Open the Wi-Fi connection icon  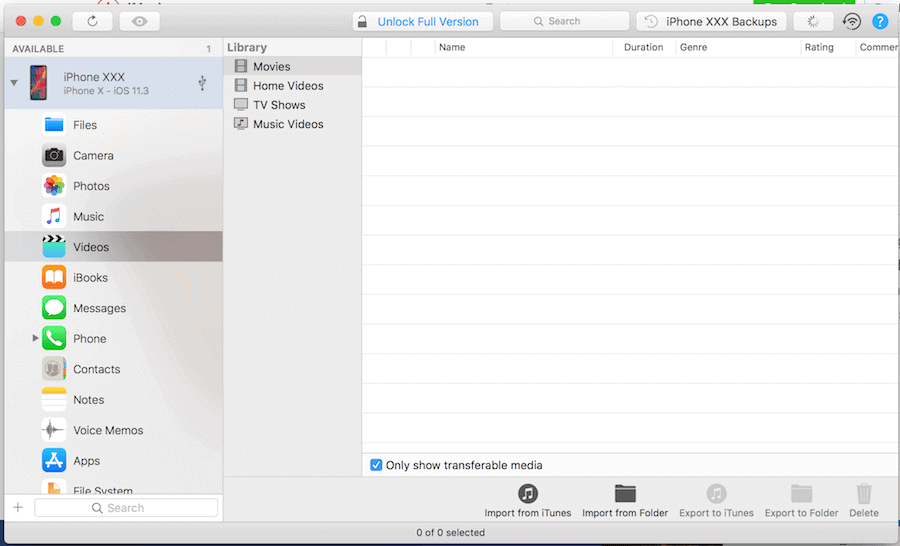[852, 22]
